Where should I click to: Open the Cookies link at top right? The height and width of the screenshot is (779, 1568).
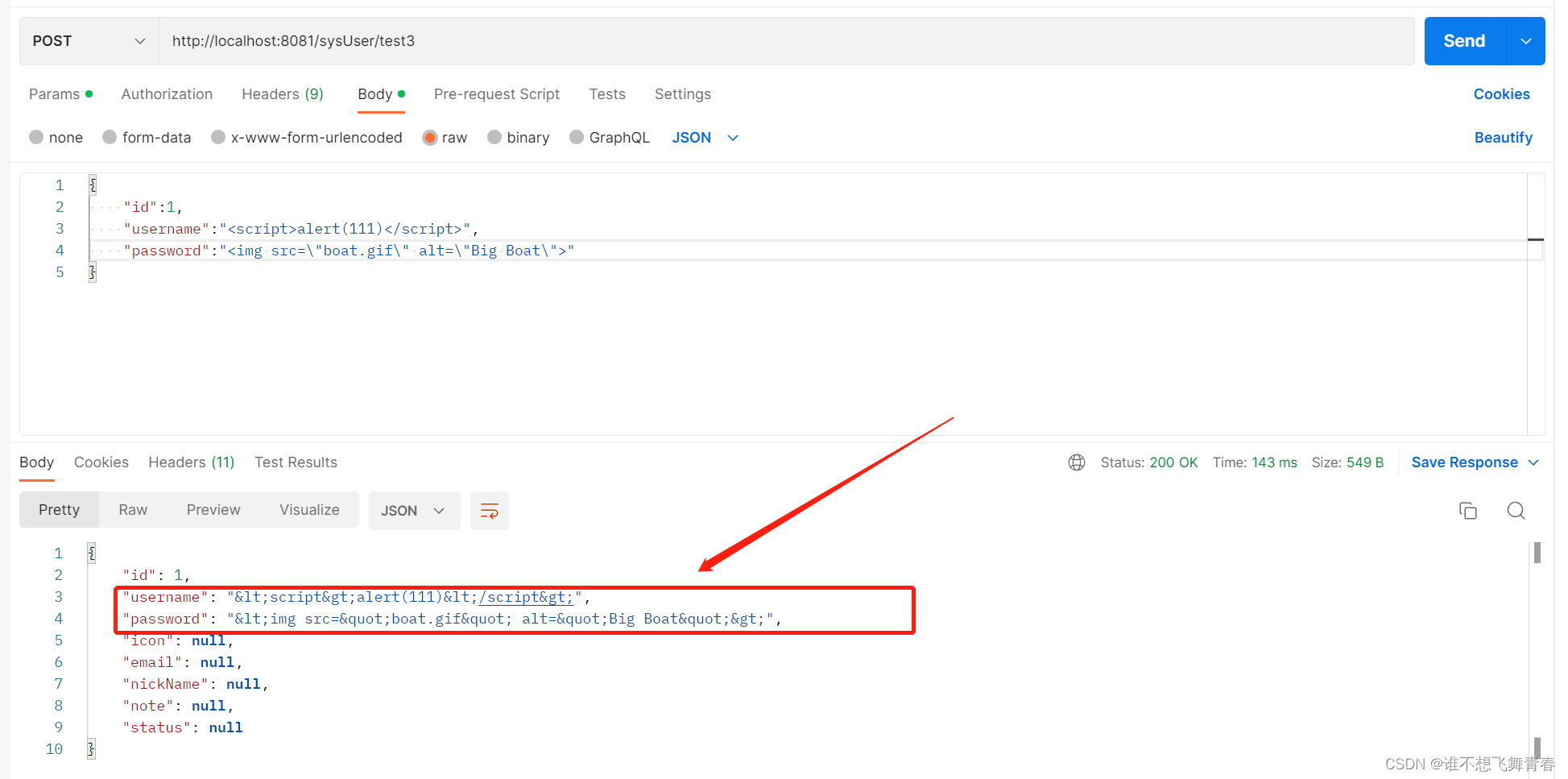1501,94
